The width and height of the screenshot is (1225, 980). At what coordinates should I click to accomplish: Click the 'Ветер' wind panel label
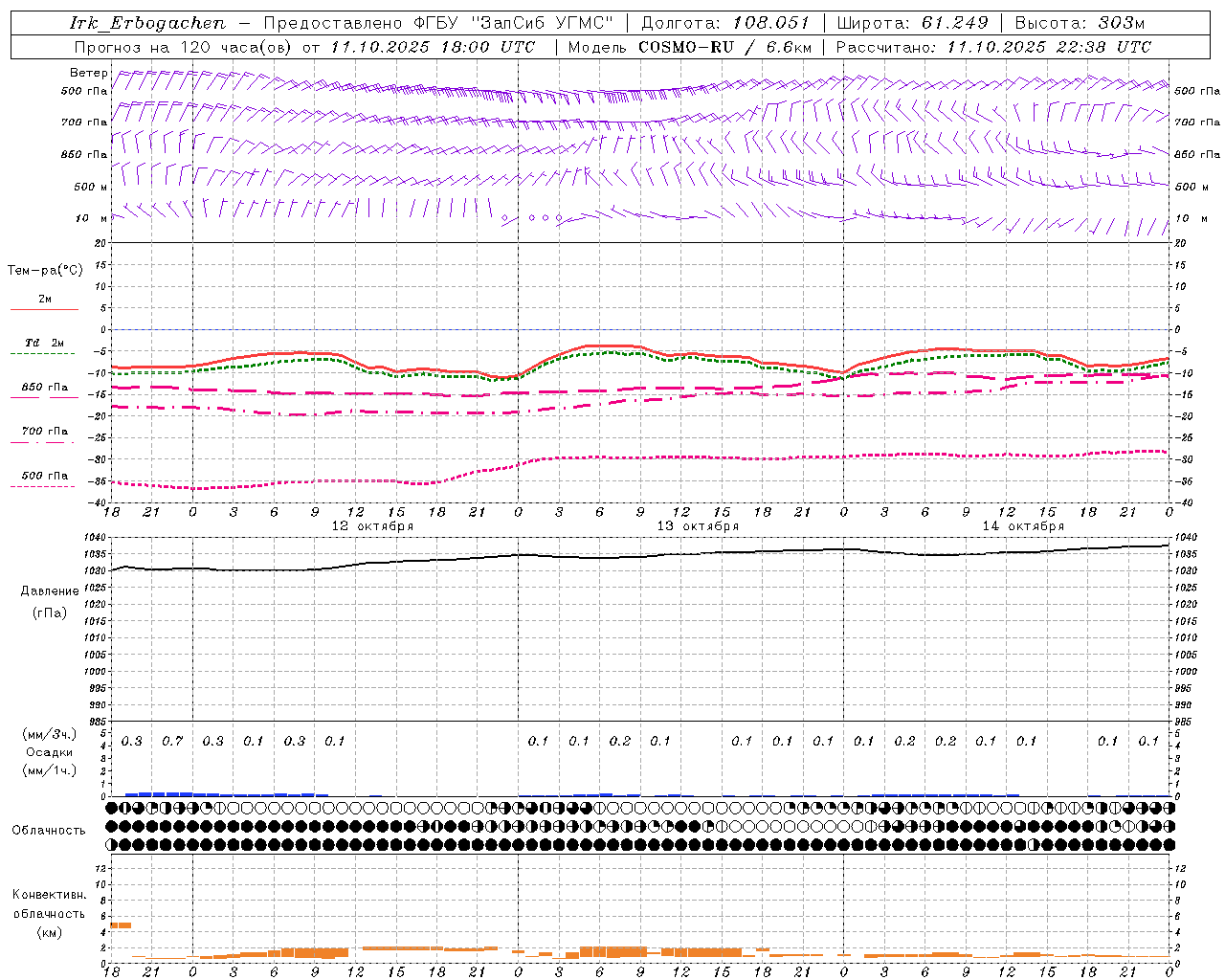[89, 73]
